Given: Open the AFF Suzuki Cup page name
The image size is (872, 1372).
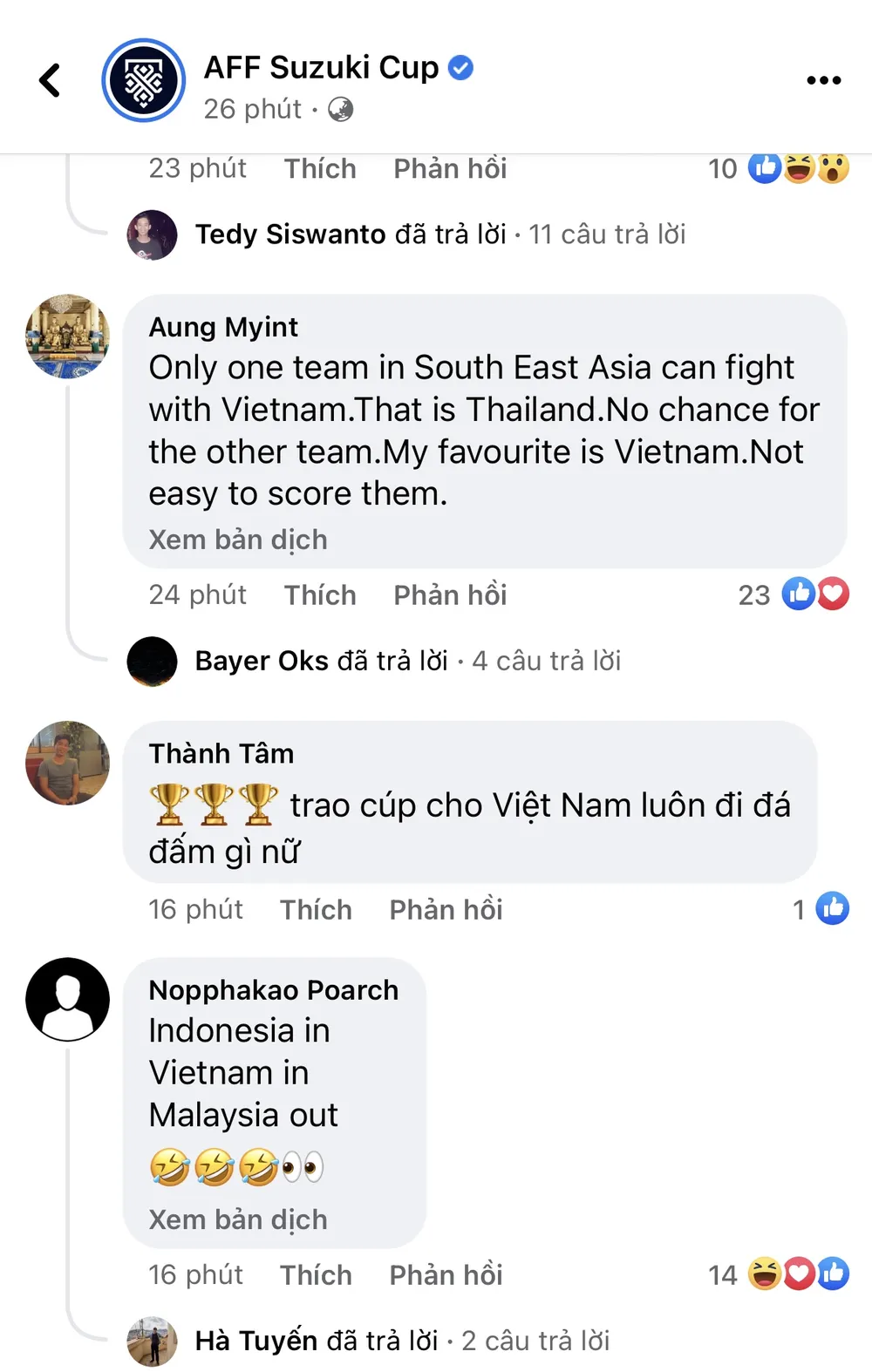Looking at the screenshot, I should coord(321,67).
